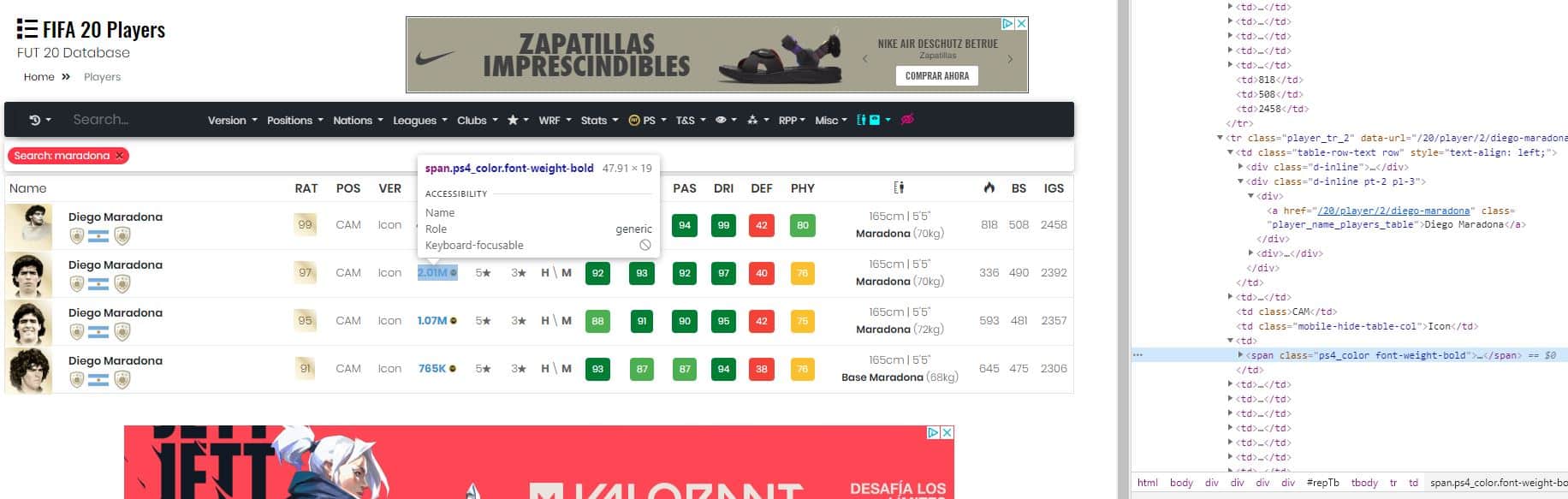This screenshot has height=499, width=1568.
Task: Click the red 42 DEF stat on 99-rated row
Action: pos(762,226)
